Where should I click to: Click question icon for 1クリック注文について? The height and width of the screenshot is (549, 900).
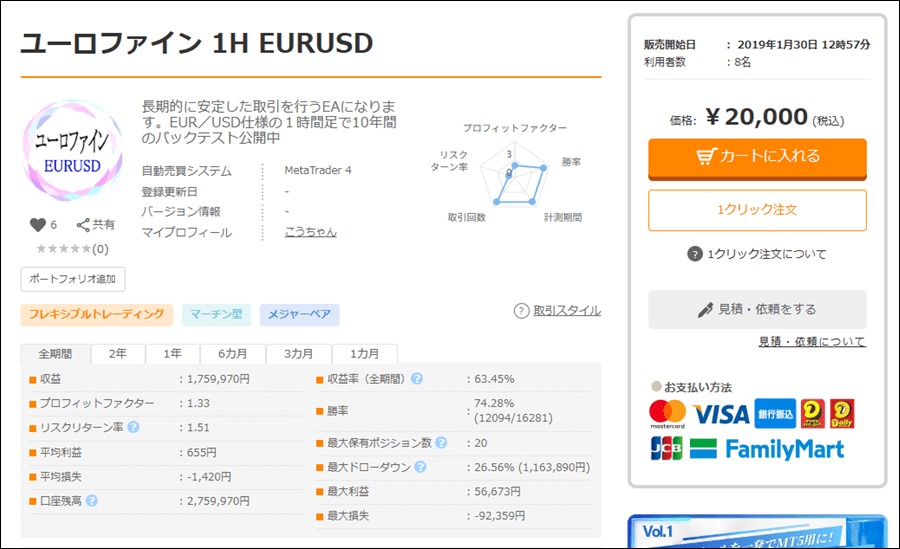pos(695,254)
